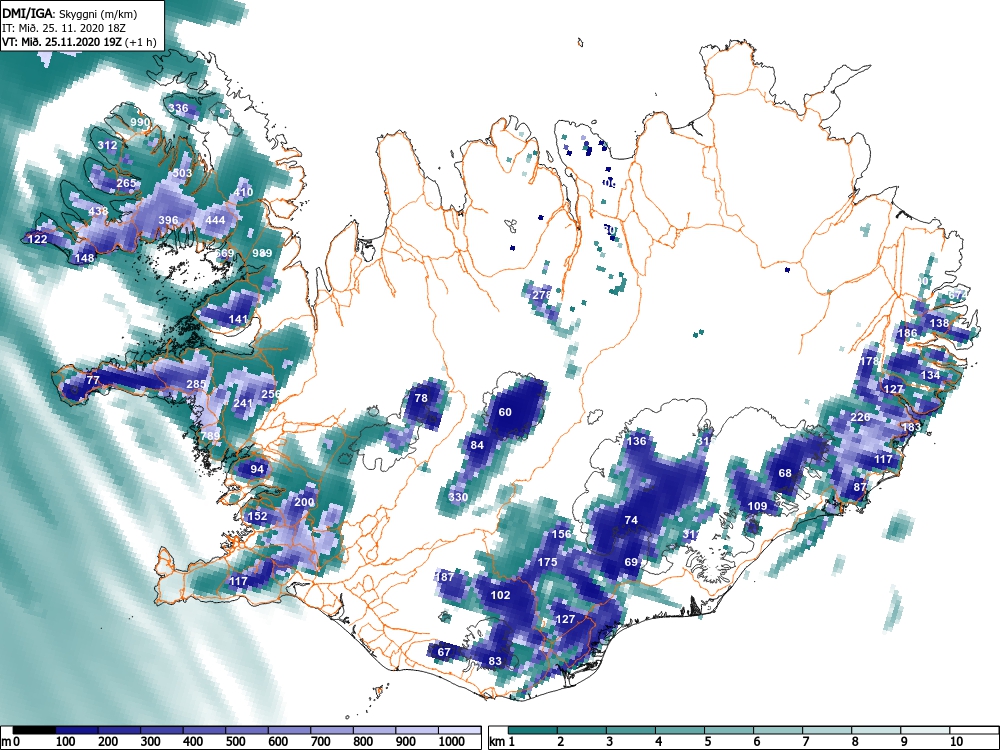Click the '400' label in the meter legend
This screenshot has height=750, width=1000.
click(x=193, y=742)
